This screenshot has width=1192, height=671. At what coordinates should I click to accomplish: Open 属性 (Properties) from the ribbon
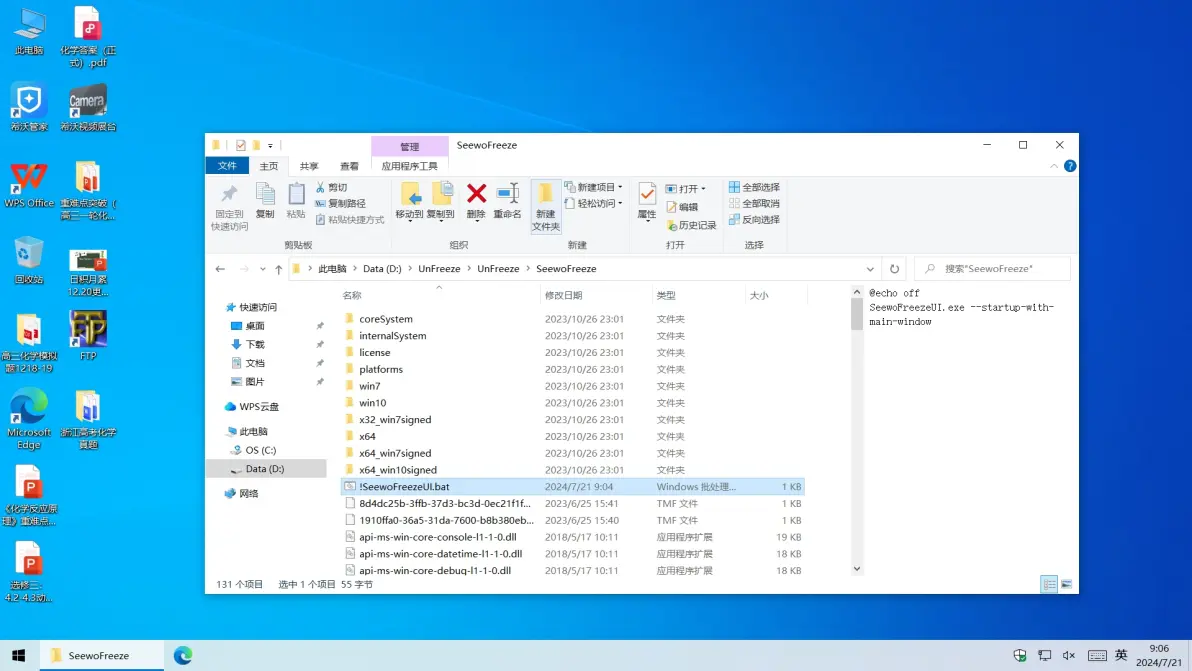[647, 199]
